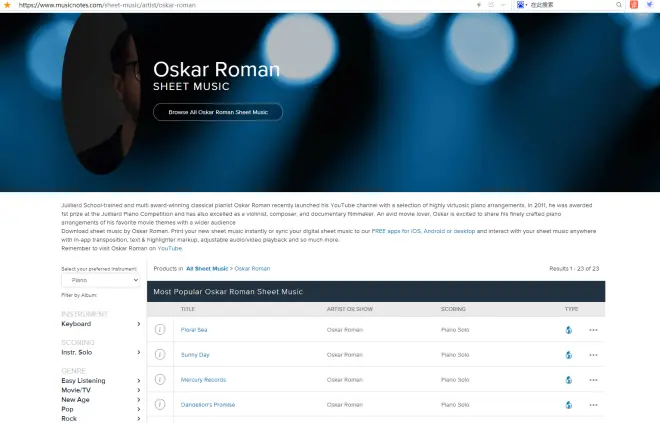Visit the YouTube link in description
The image size is (660, 423).
pos(170,248)
